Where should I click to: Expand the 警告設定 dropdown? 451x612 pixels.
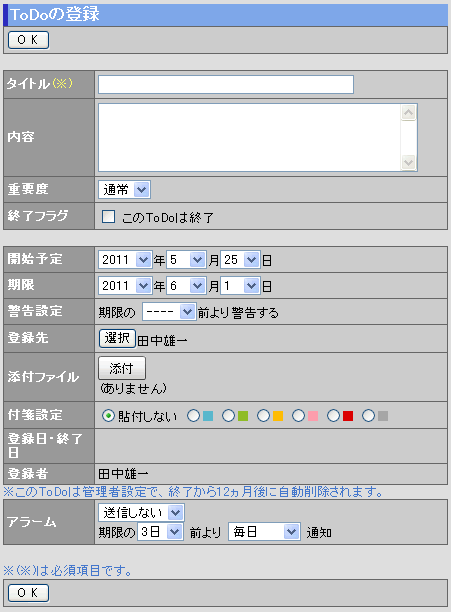pos(169,312)
